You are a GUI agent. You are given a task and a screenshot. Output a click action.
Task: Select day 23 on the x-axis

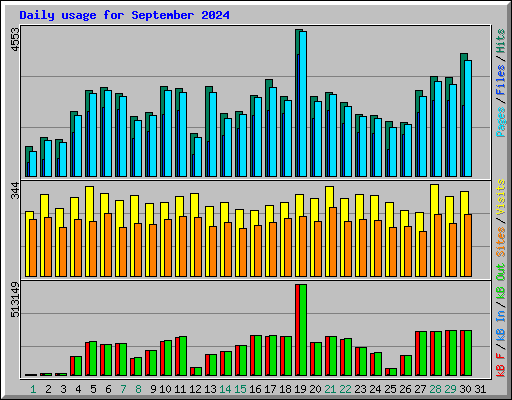click(360, 389)
